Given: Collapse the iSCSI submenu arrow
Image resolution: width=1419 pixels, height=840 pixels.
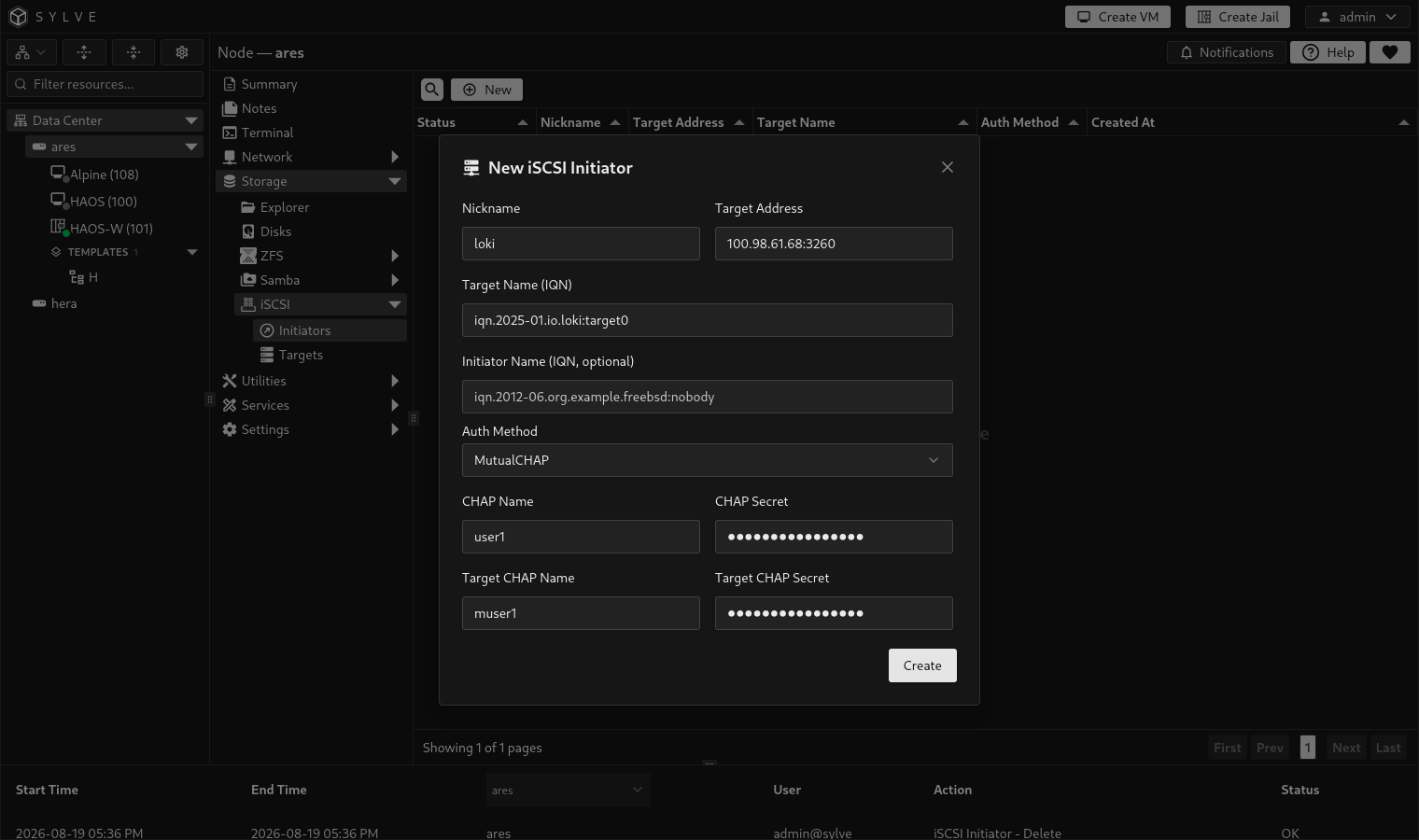Looking at the screenshot, I should (395, 304).
